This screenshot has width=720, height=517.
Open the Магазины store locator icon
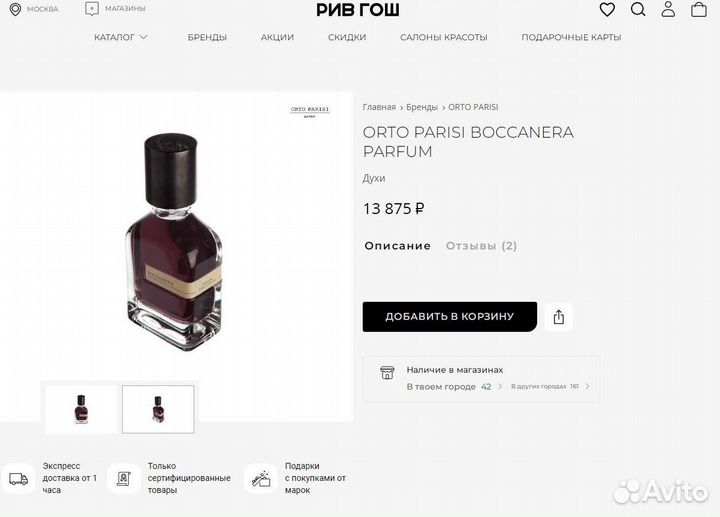92,9
